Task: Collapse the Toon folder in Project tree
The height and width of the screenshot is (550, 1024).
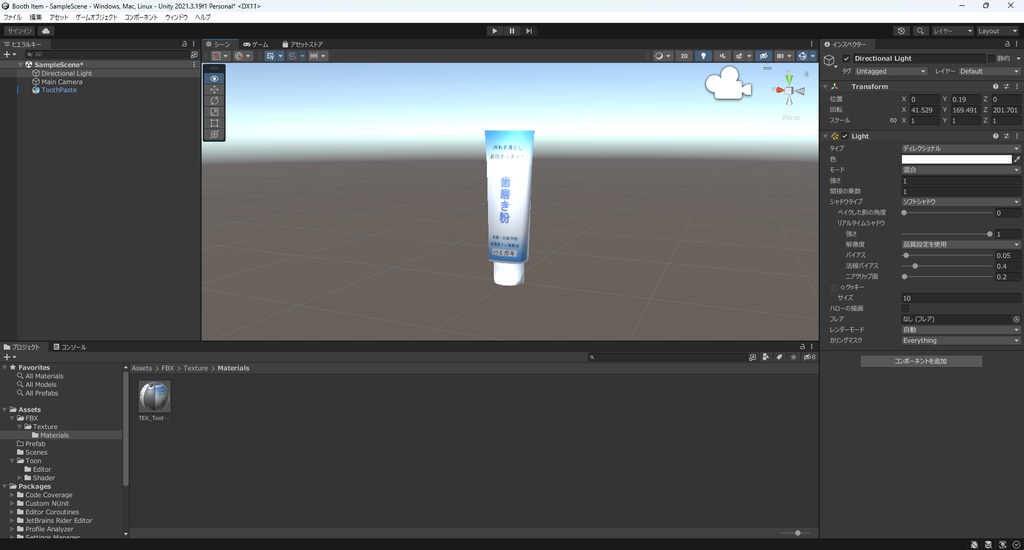Action: (12, 461)
